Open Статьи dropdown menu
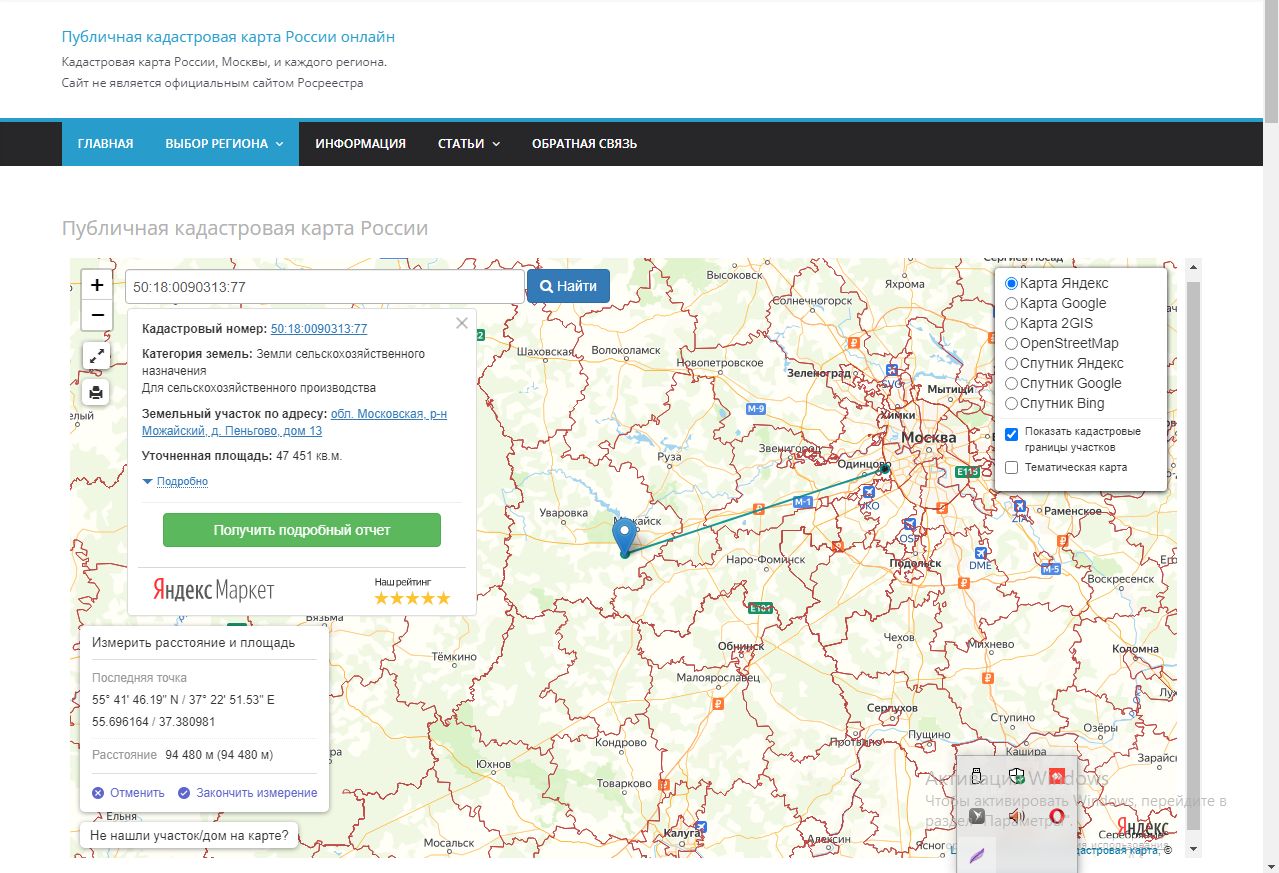 tap(468, 143)
